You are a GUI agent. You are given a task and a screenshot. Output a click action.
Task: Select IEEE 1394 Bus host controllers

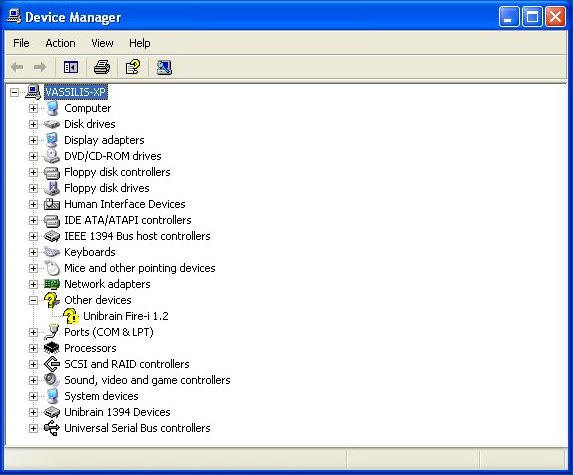tap(137, 236)
